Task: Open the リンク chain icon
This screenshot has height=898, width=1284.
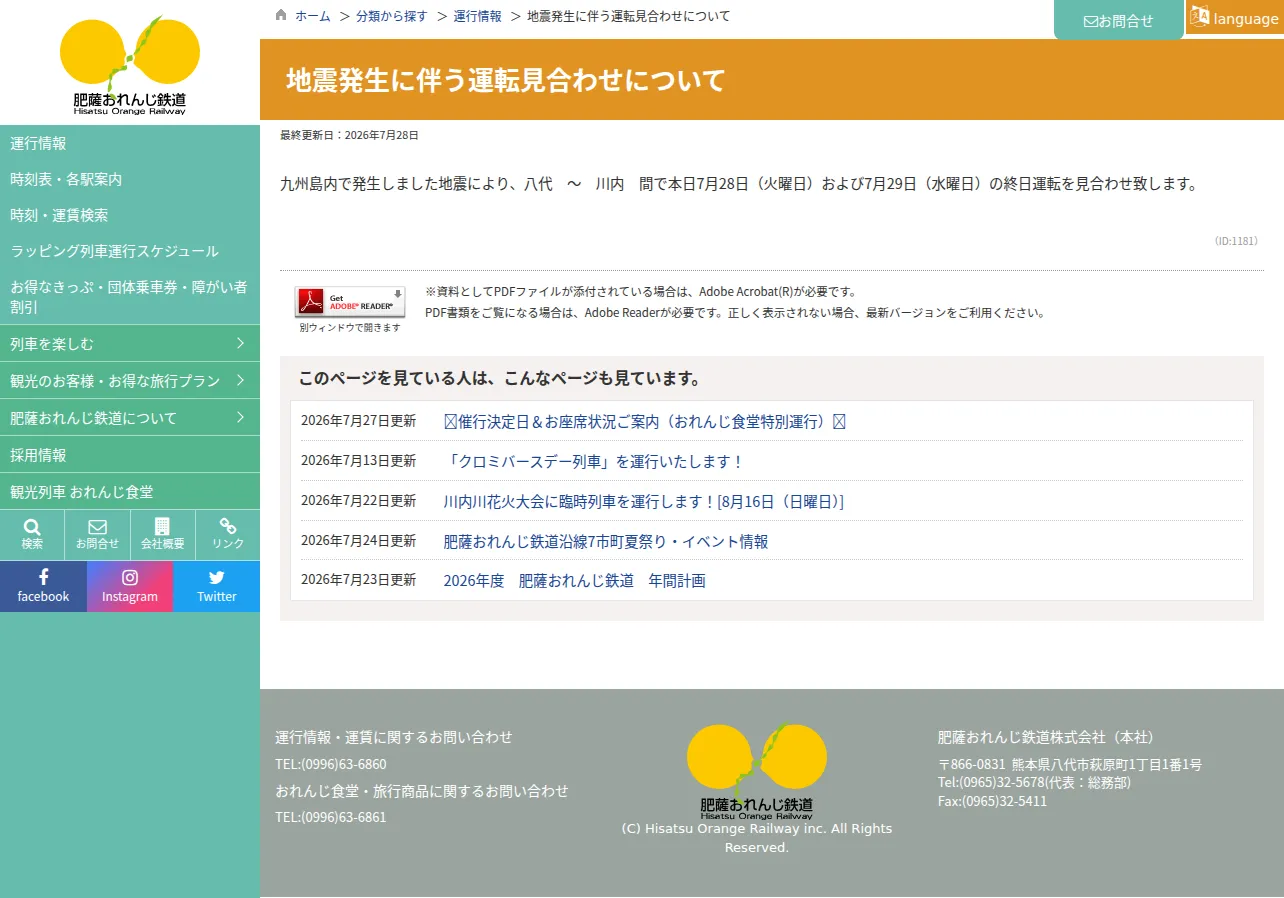Action: click(x=228, y=535)
